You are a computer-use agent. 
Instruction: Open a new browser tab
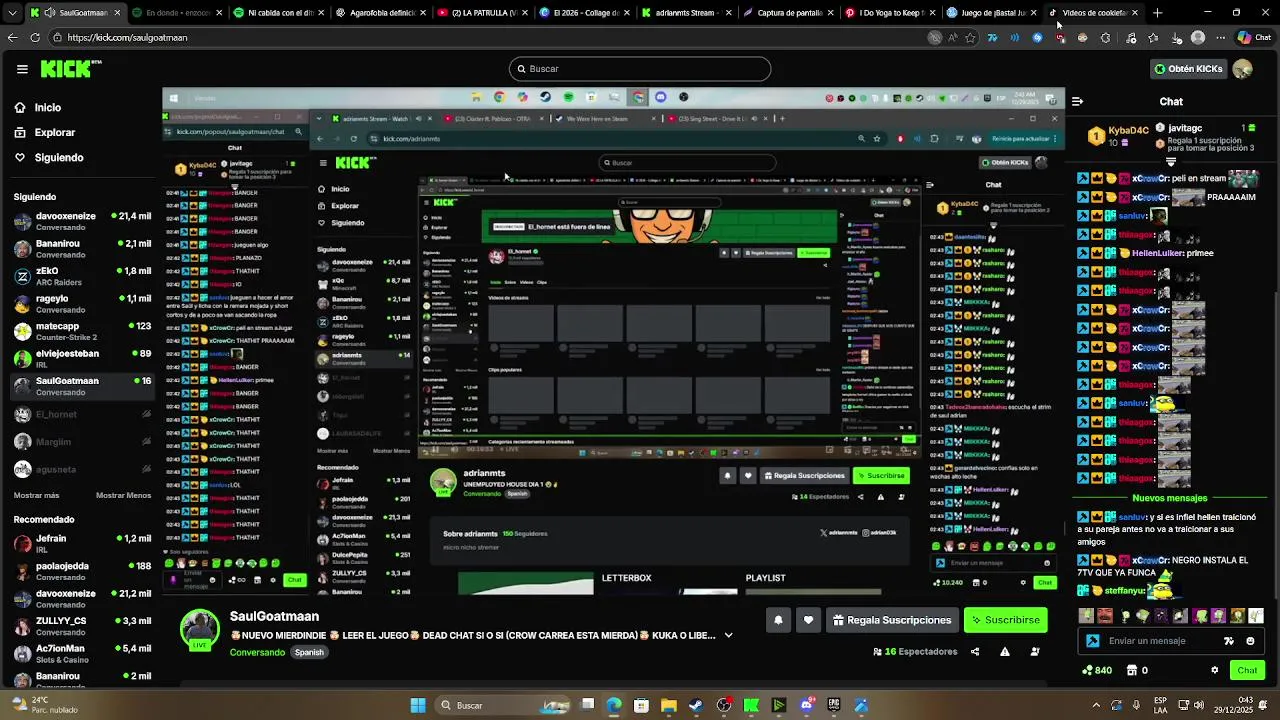click(x=1157, y=13)
